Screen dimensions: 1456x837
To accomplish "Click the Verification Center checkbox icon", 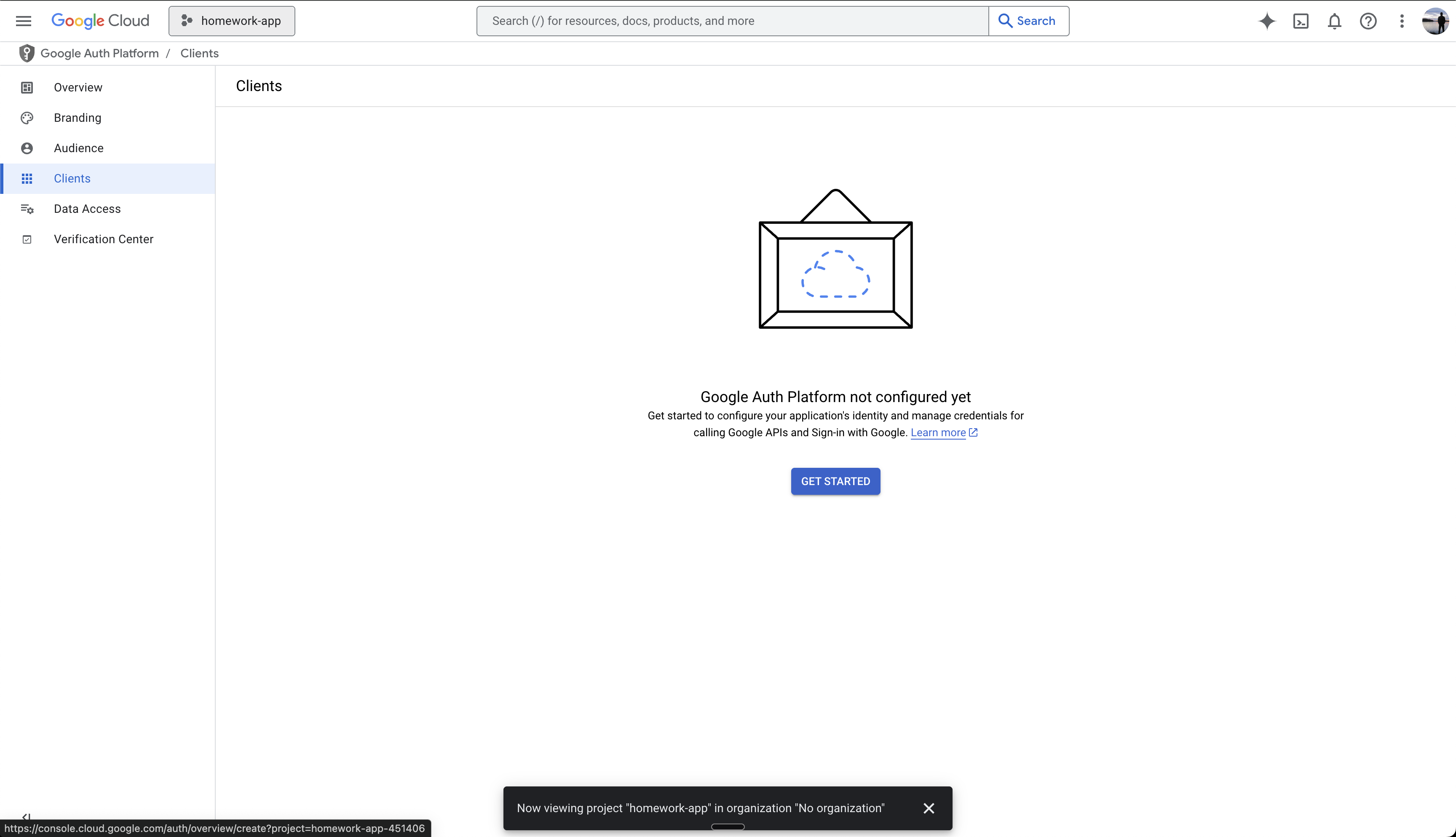I will tap(27, 239).
